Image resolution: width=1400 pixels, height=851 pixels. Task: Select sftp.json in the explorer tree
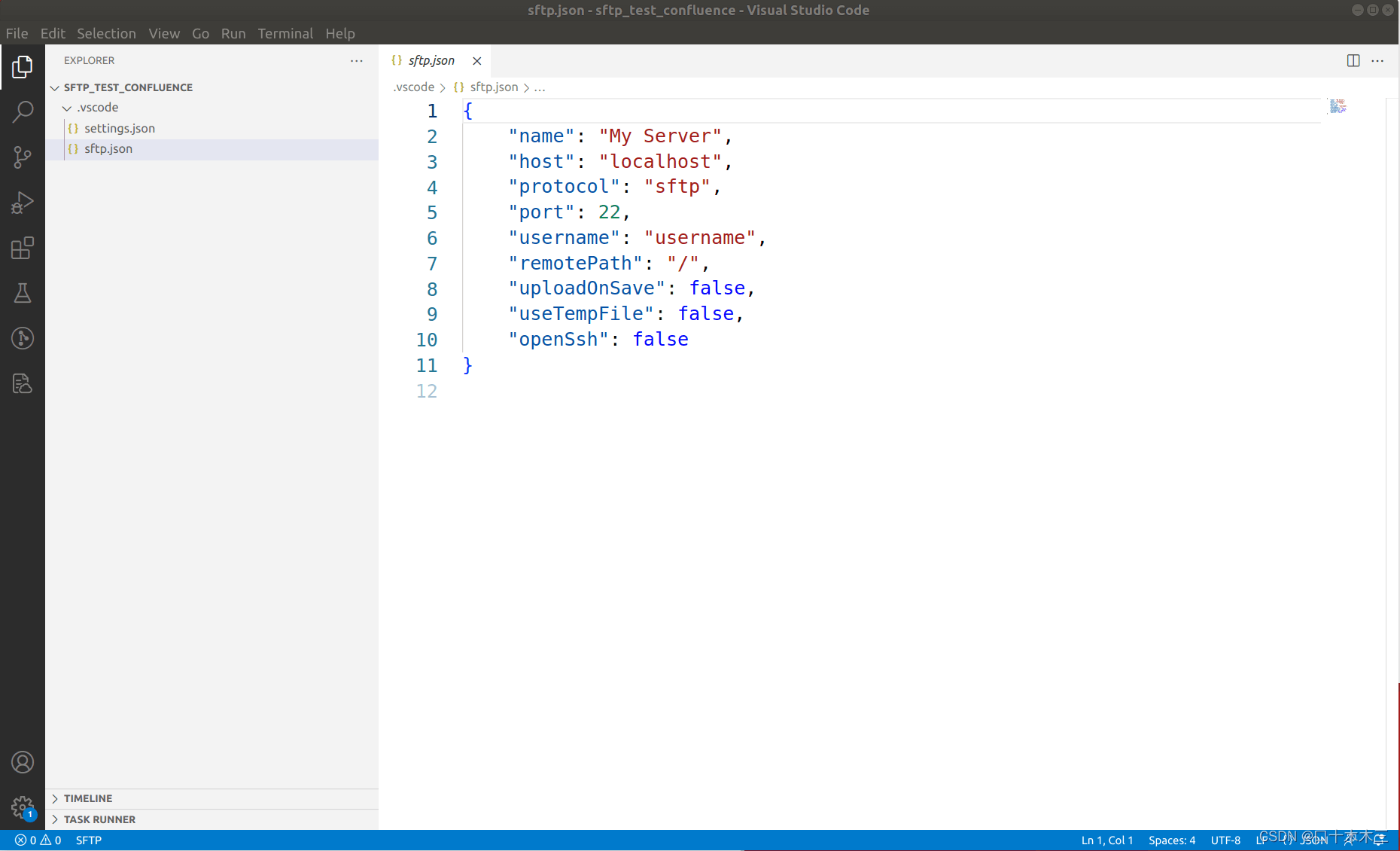(108, 149)
